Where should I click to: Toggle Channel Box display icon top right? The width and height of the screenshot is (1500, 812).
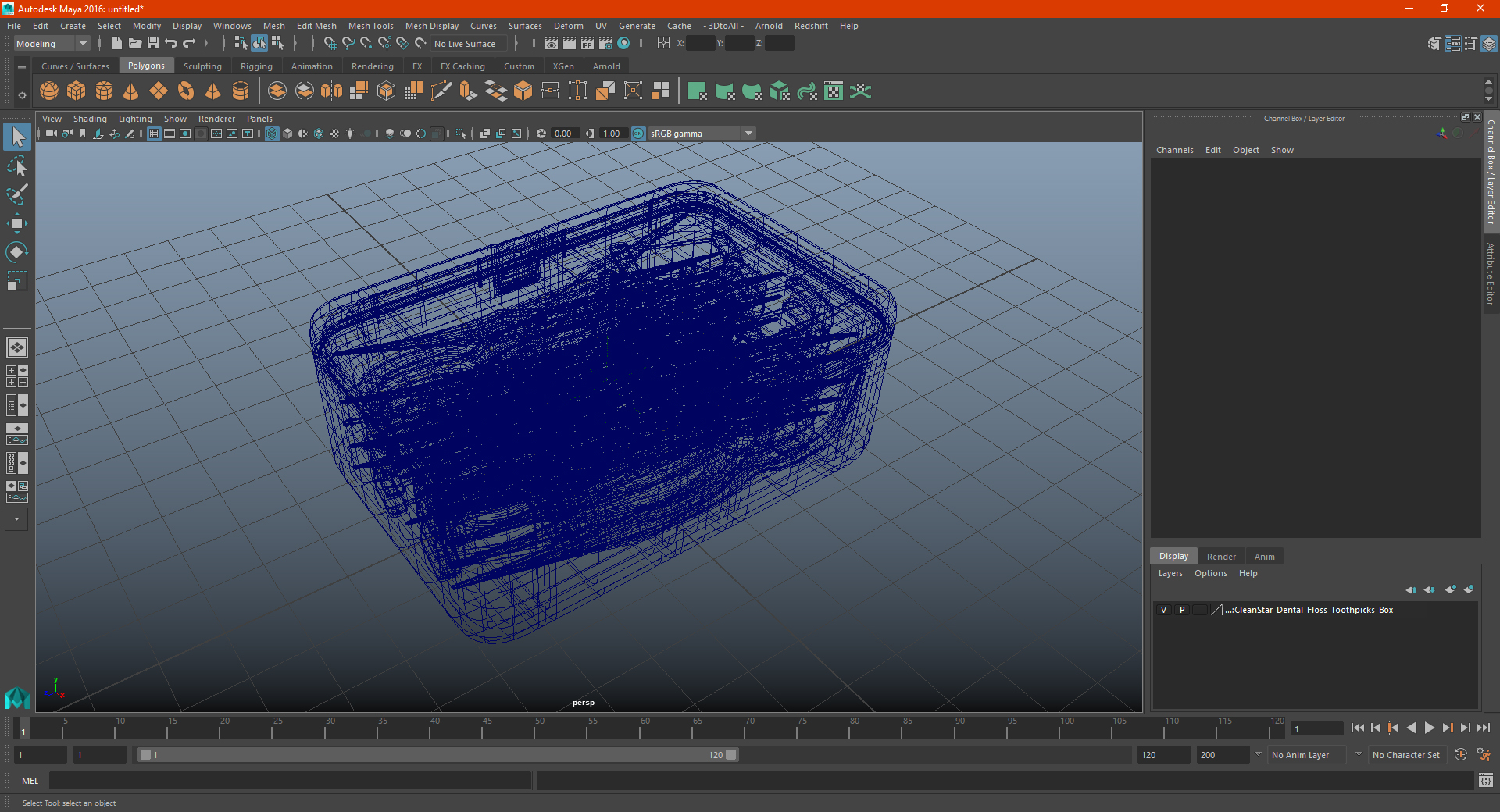tap(1489, 44)
